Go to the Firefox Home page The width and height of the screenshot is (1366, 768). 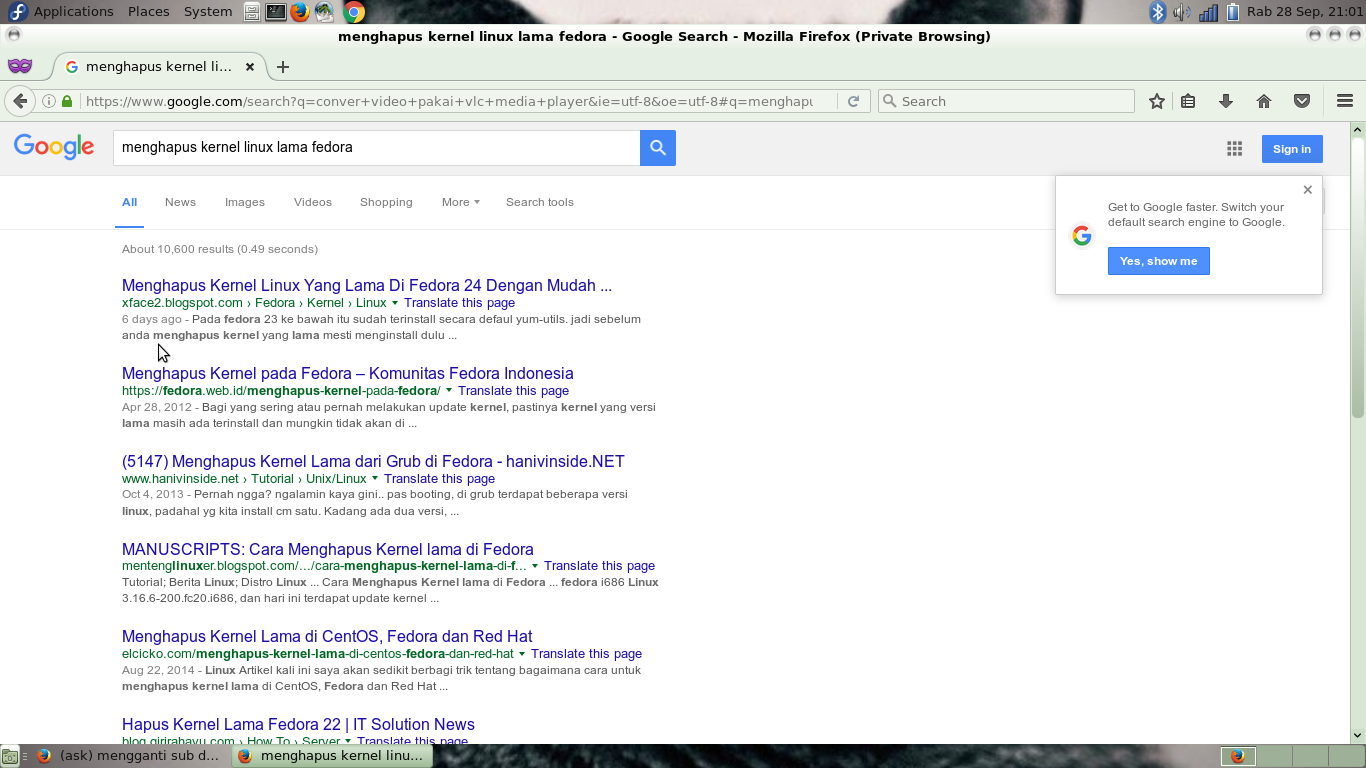point(1264,101)
